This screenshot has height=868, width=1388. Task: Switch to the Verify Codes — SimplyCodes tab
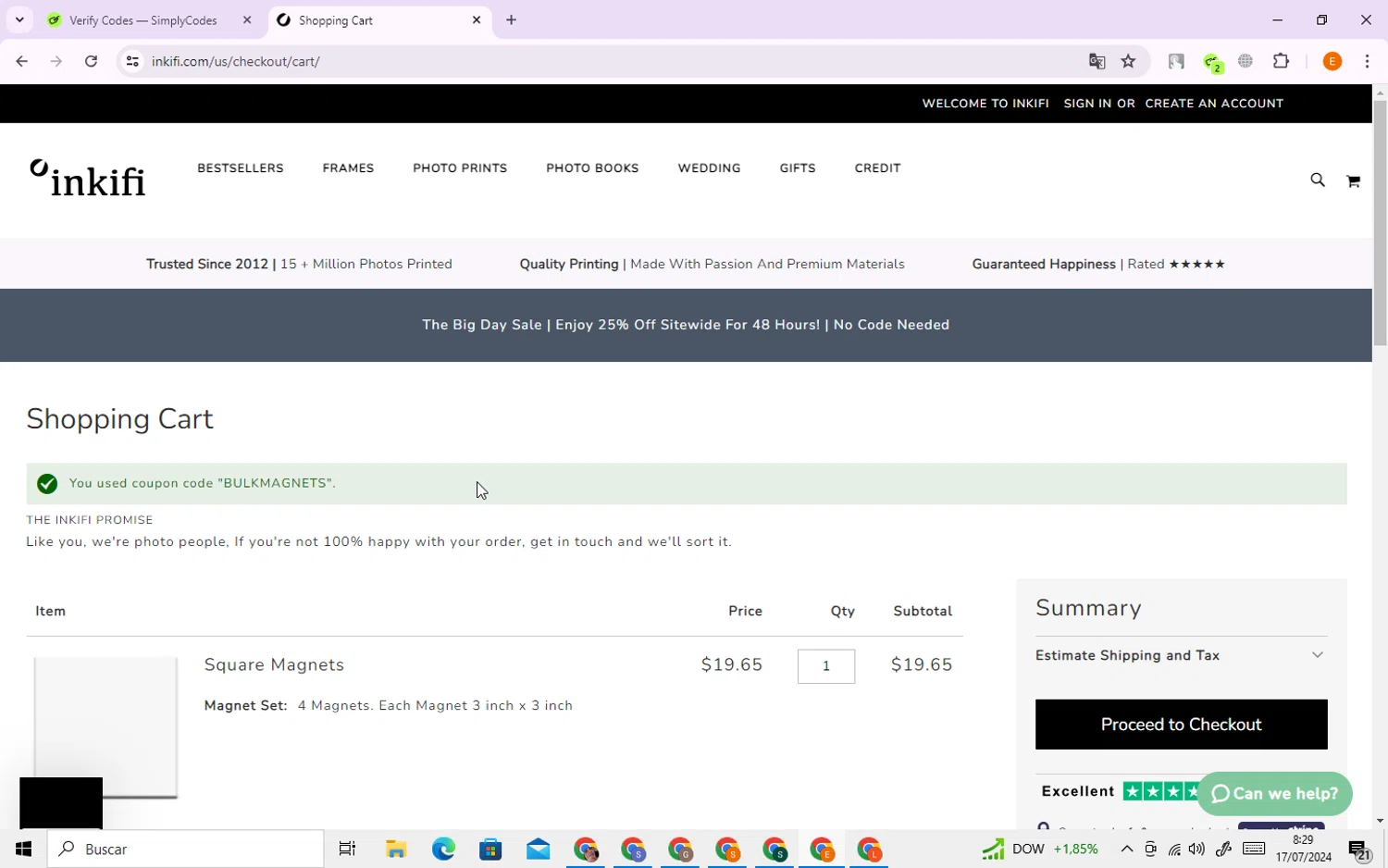143,20
